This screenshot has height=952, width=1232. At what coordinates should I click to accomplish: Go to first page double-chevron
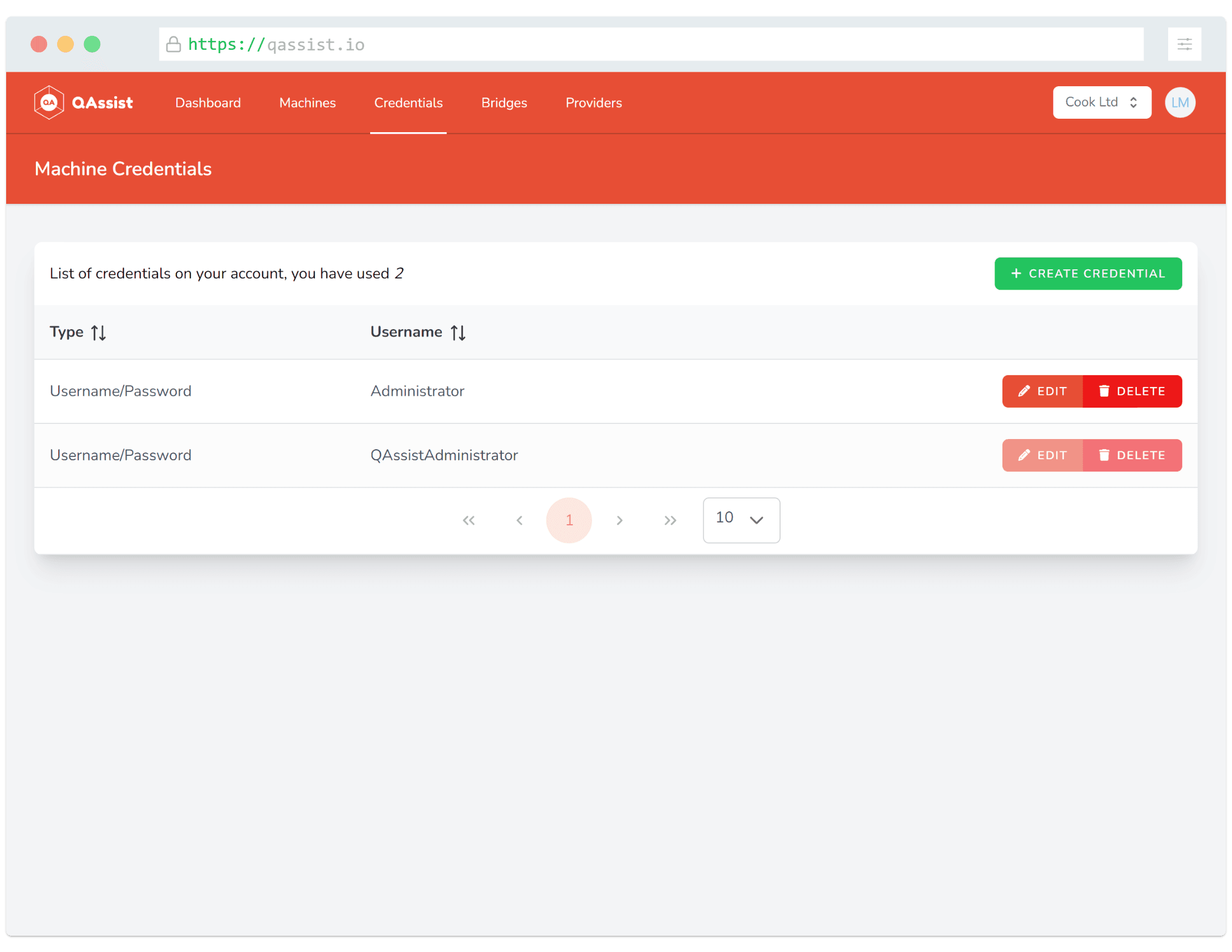click(468, 520)
